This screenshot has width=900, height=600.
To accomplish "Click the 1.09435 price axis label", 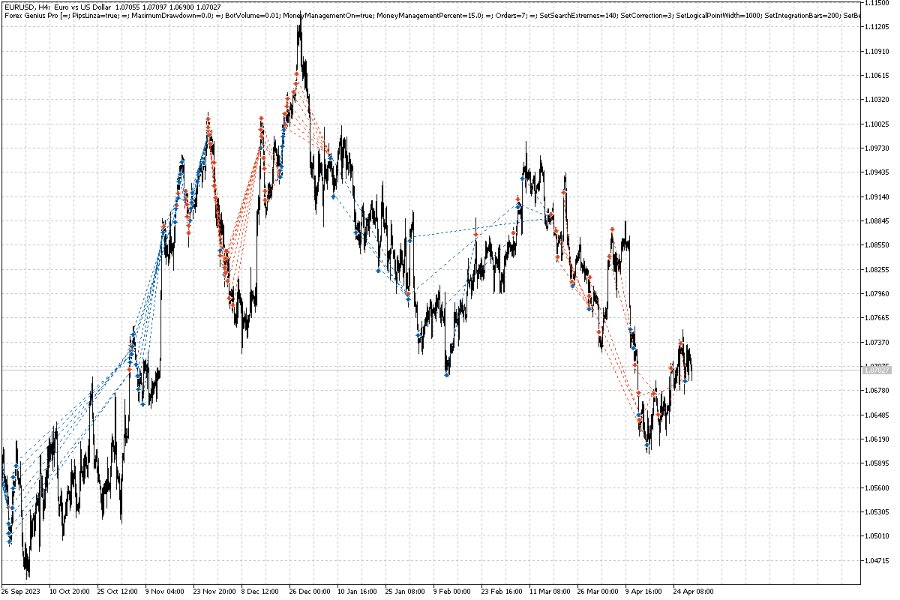I will pyautogui.click(x=876, y=173).
